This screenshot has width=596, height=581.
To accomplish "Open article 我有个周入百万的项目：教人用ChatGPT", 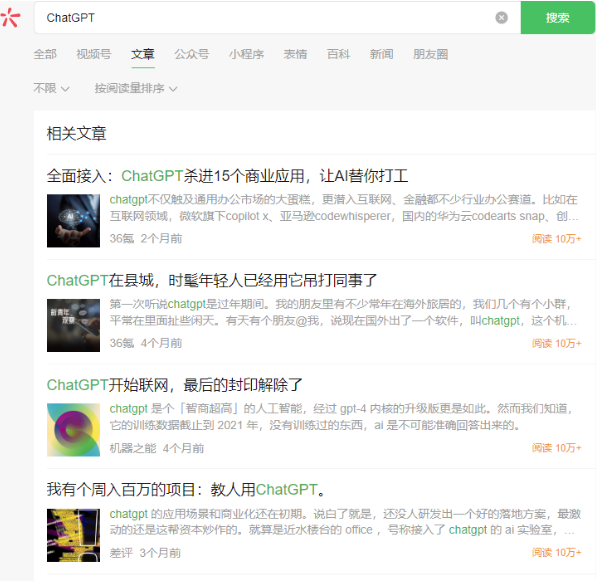I will (186, 489).
